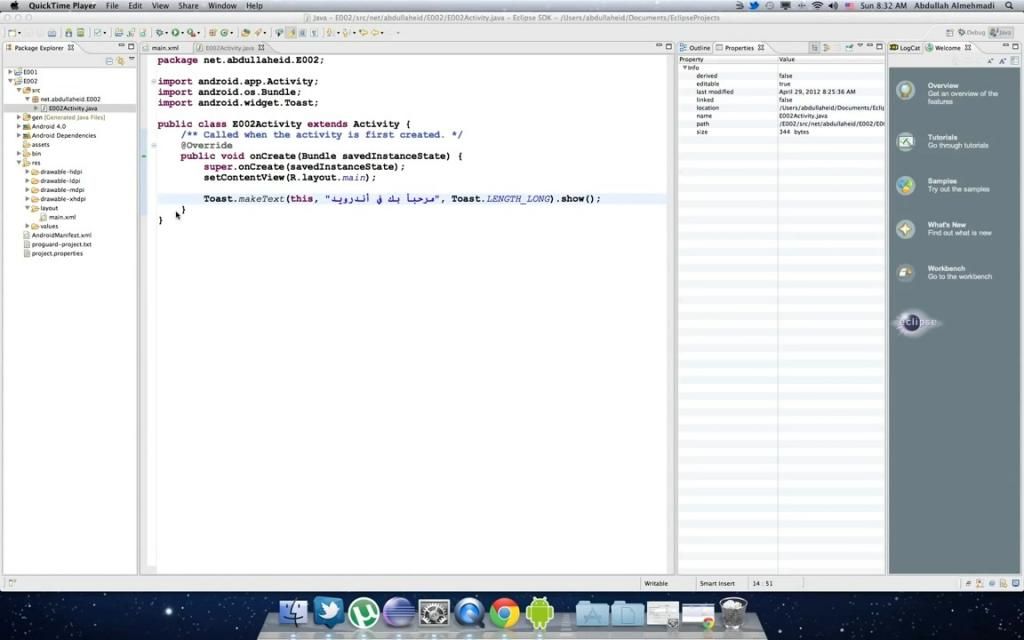Open System Preferences in the Dock
1024x640 pixels.
point(434,613)
